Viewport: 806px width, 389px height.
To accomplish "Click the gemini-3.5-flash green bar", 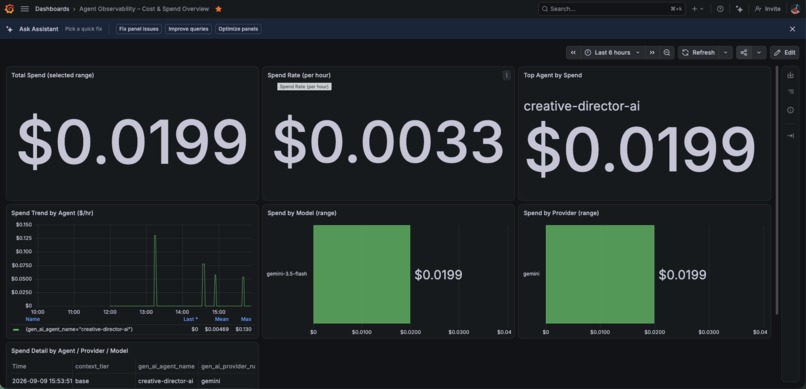I will click(x=362, y=274).
